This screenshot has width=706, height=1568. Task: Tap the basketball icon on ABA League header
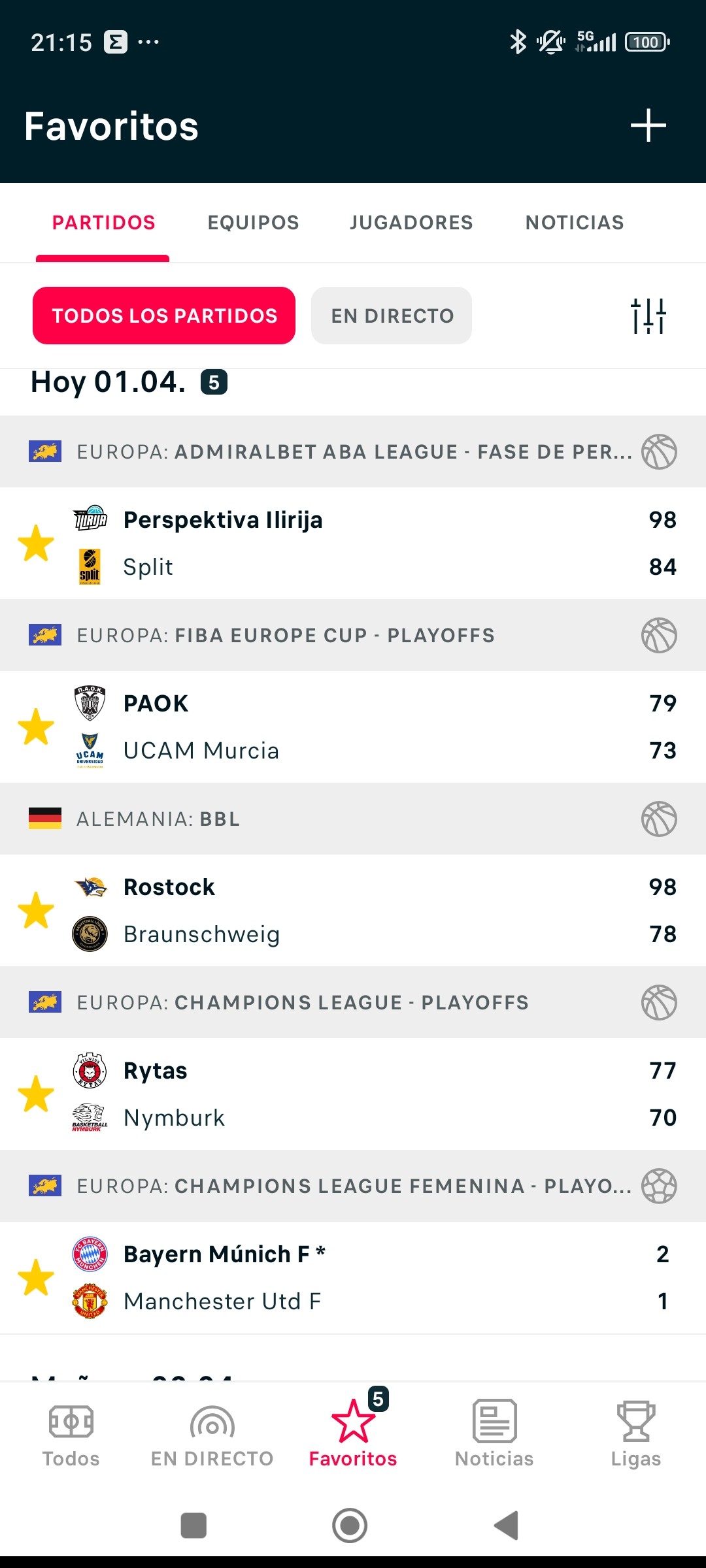coord(659,451)
